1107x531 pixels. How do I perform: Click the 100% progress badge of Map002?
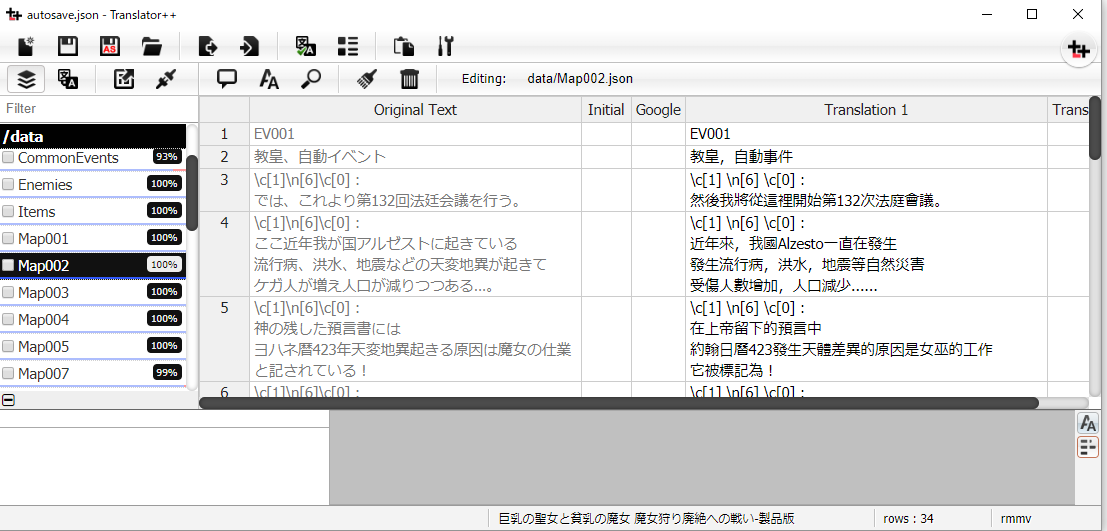[164, 264]
